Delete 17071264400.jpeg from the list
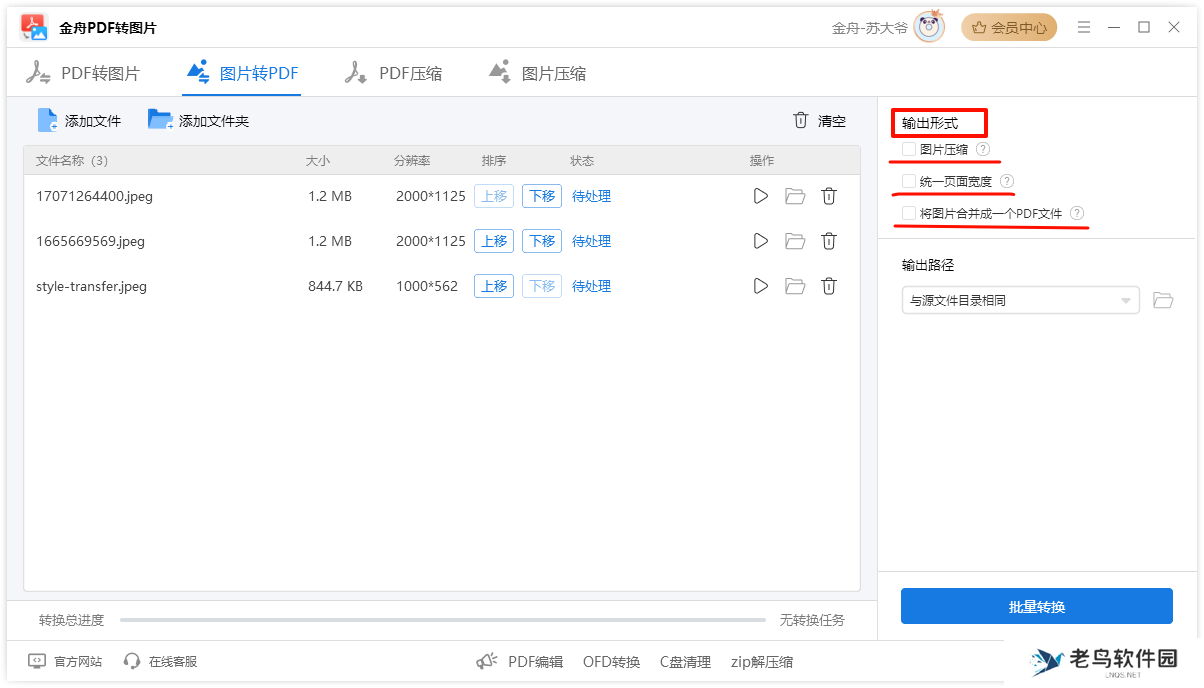Viewport: 1204px width, 688px height. [x=829, y=196]
